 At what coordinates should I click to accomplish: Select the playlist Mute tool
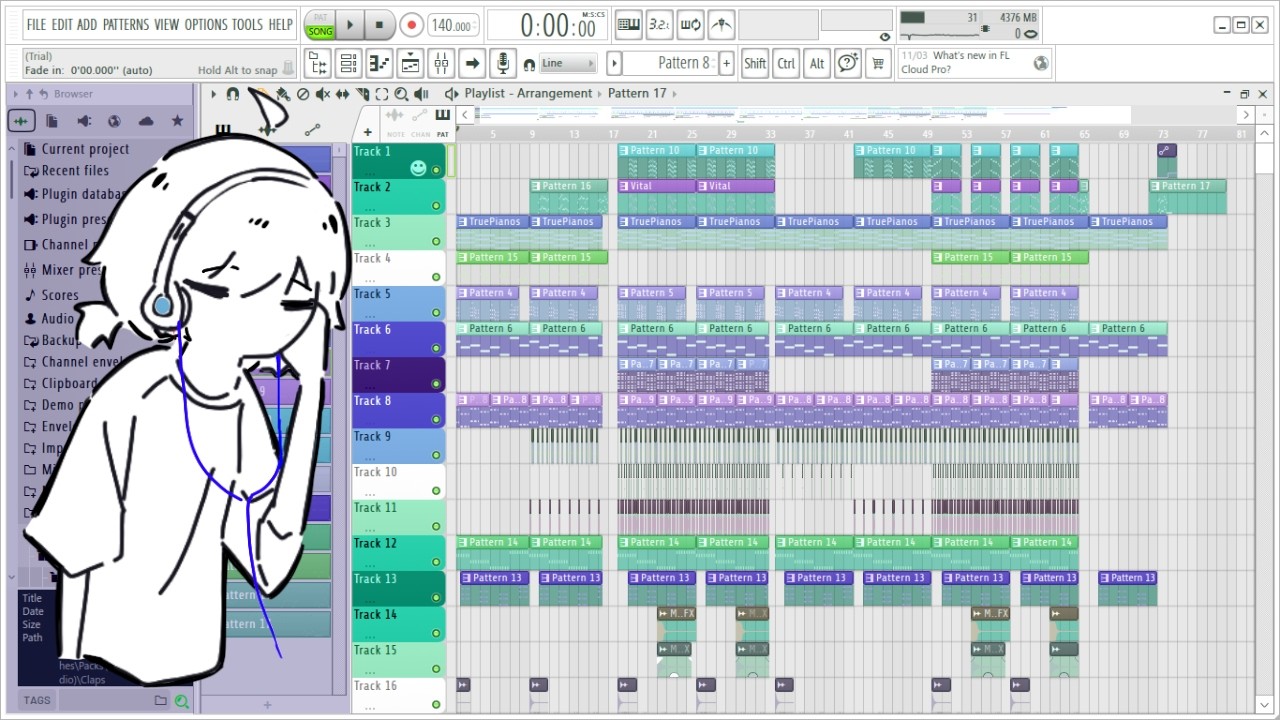coord(322,94)
